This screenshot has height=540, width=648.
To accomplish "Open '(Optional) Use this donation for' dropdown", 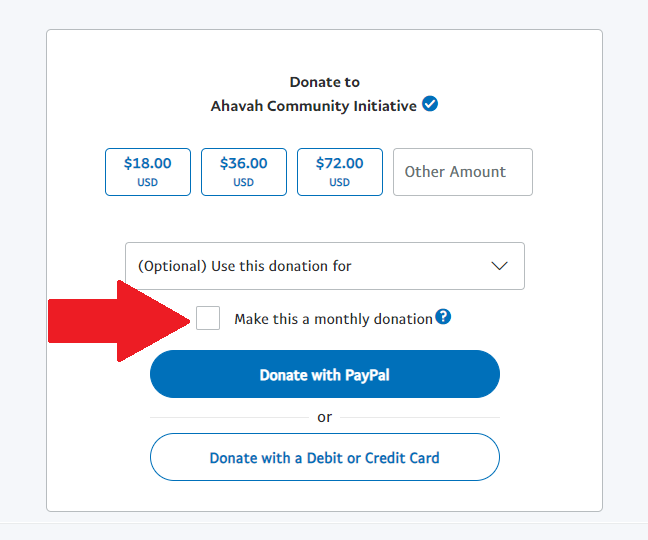I will [x=325, y=266].
